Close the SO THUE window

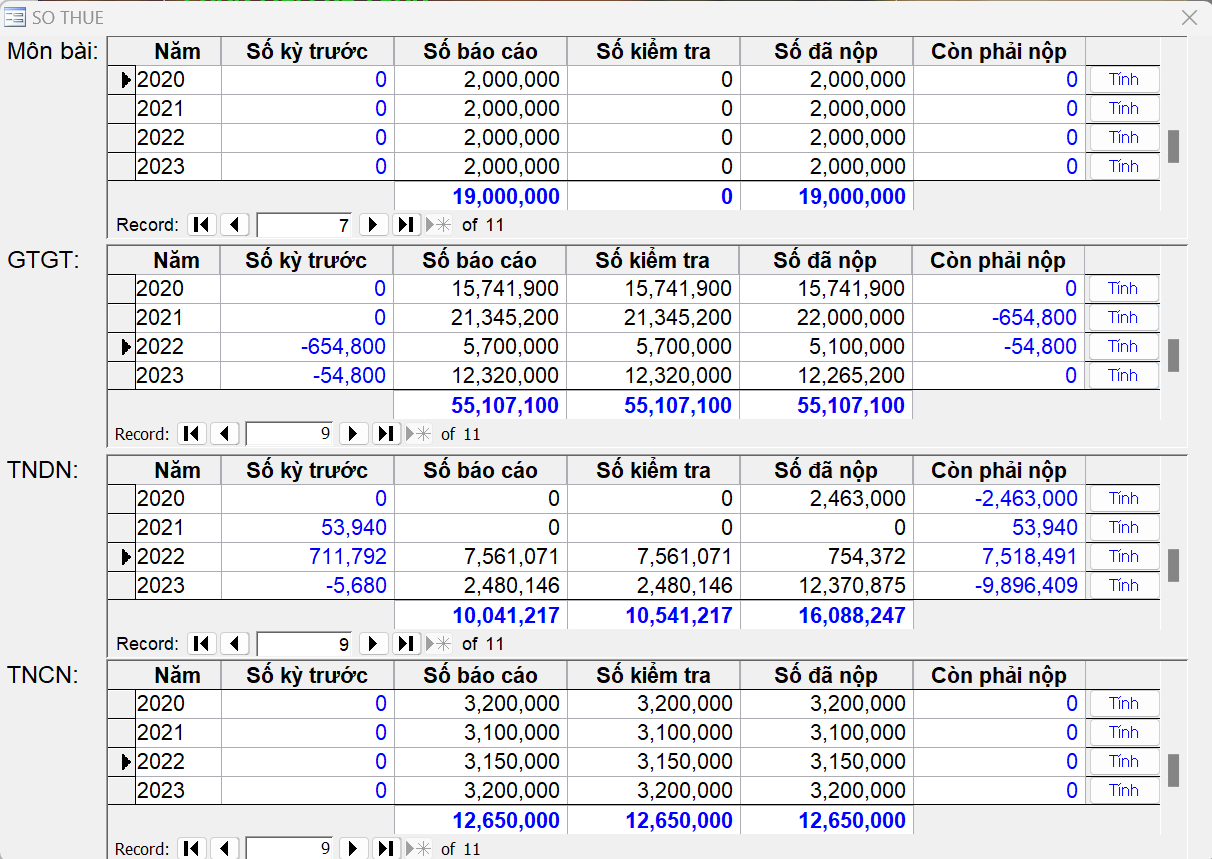pyautogui.click(x=1189, y=18)
